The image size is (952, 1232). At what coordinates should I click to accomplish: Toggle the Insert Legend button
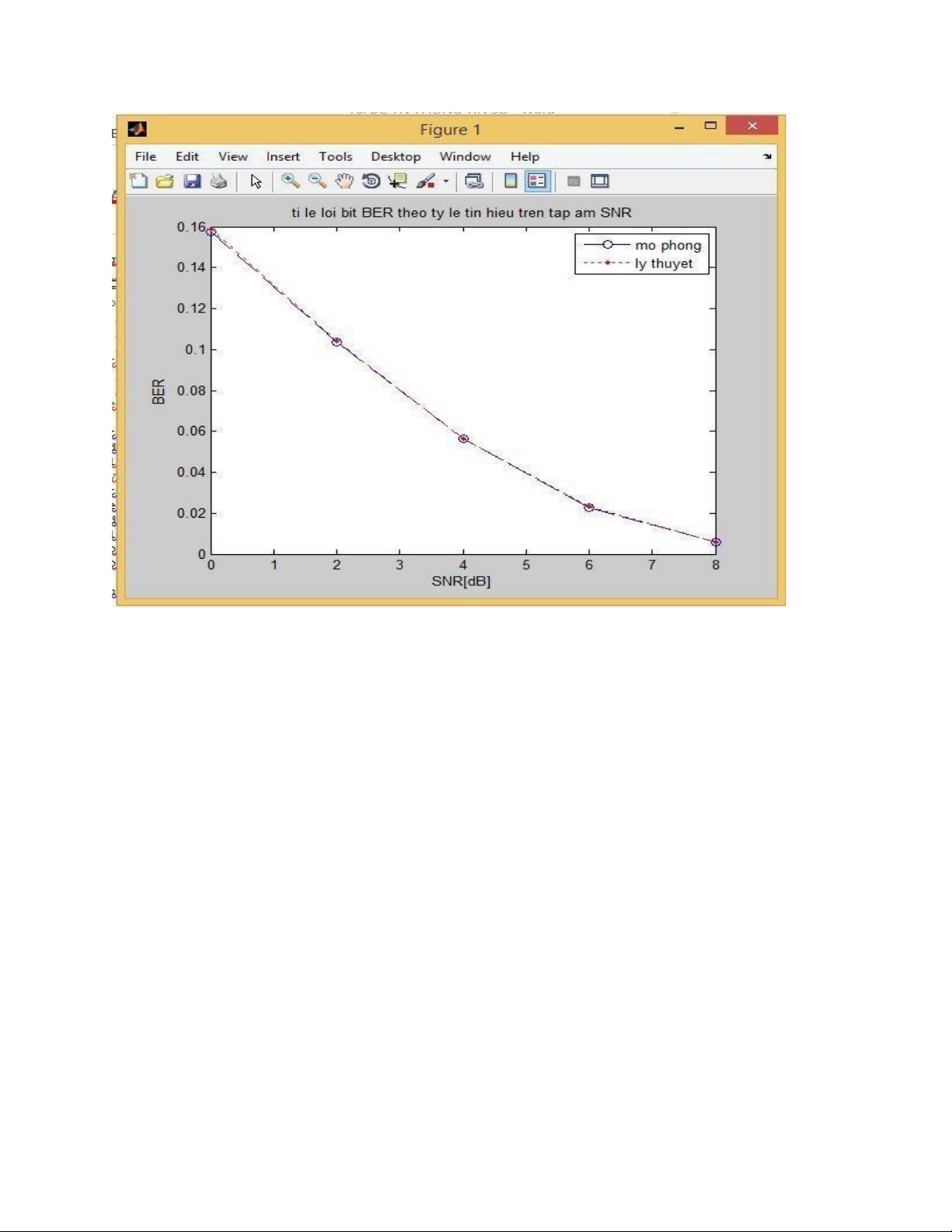[537, 181]
